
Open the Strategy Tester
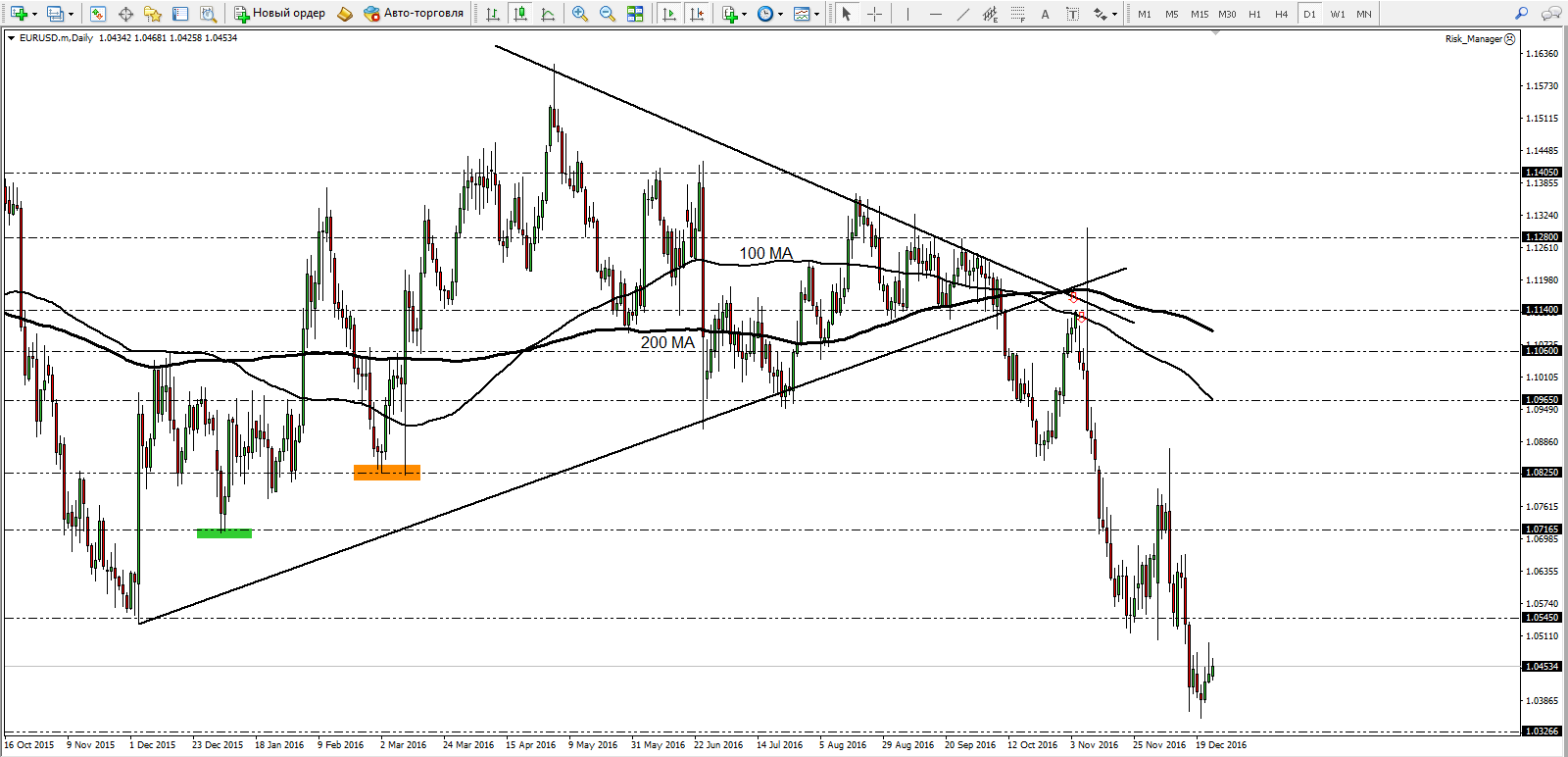point(208,14)
